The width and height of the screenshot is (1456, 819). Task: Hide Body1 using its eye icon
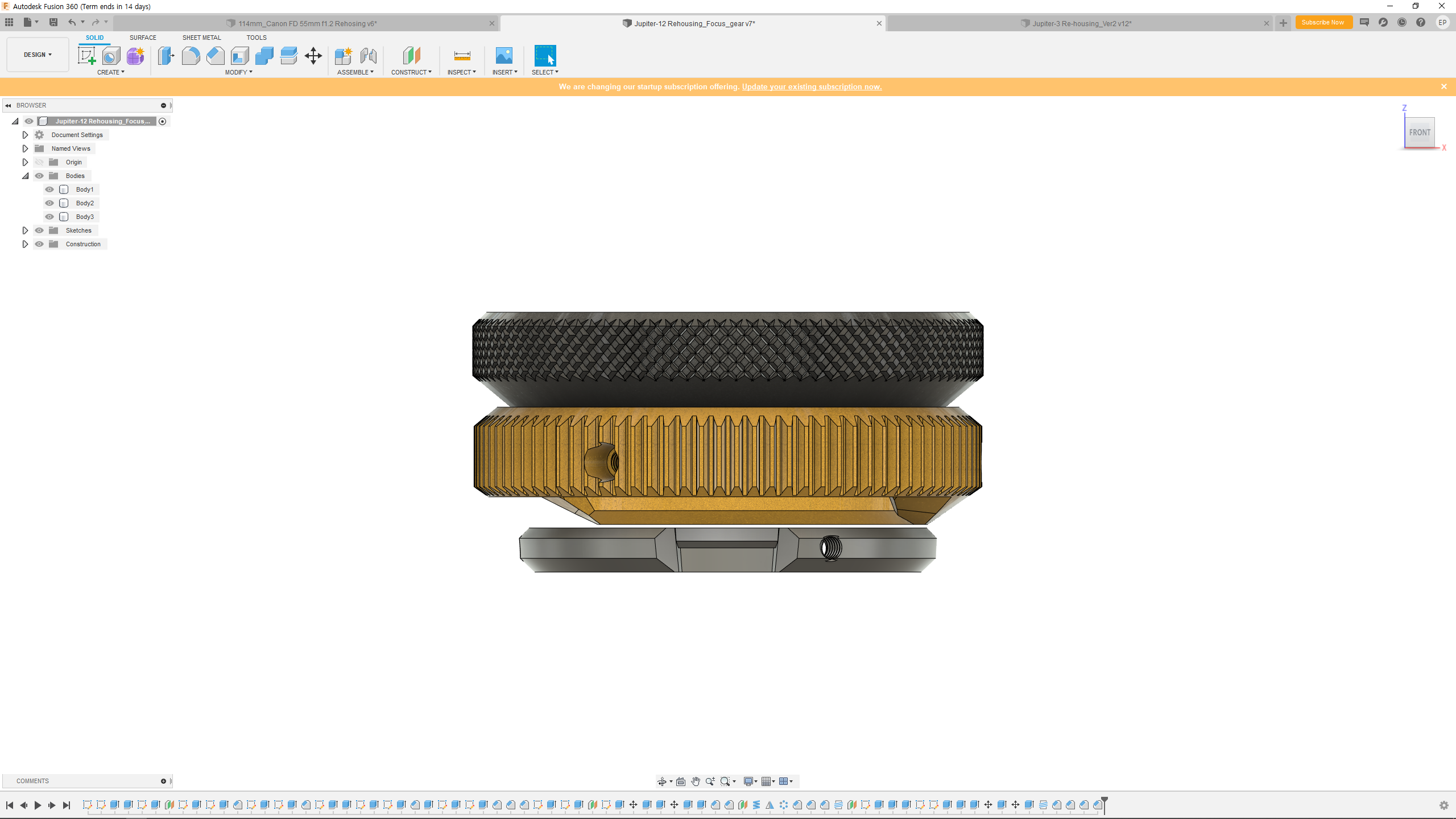click(x=49, y=189)
